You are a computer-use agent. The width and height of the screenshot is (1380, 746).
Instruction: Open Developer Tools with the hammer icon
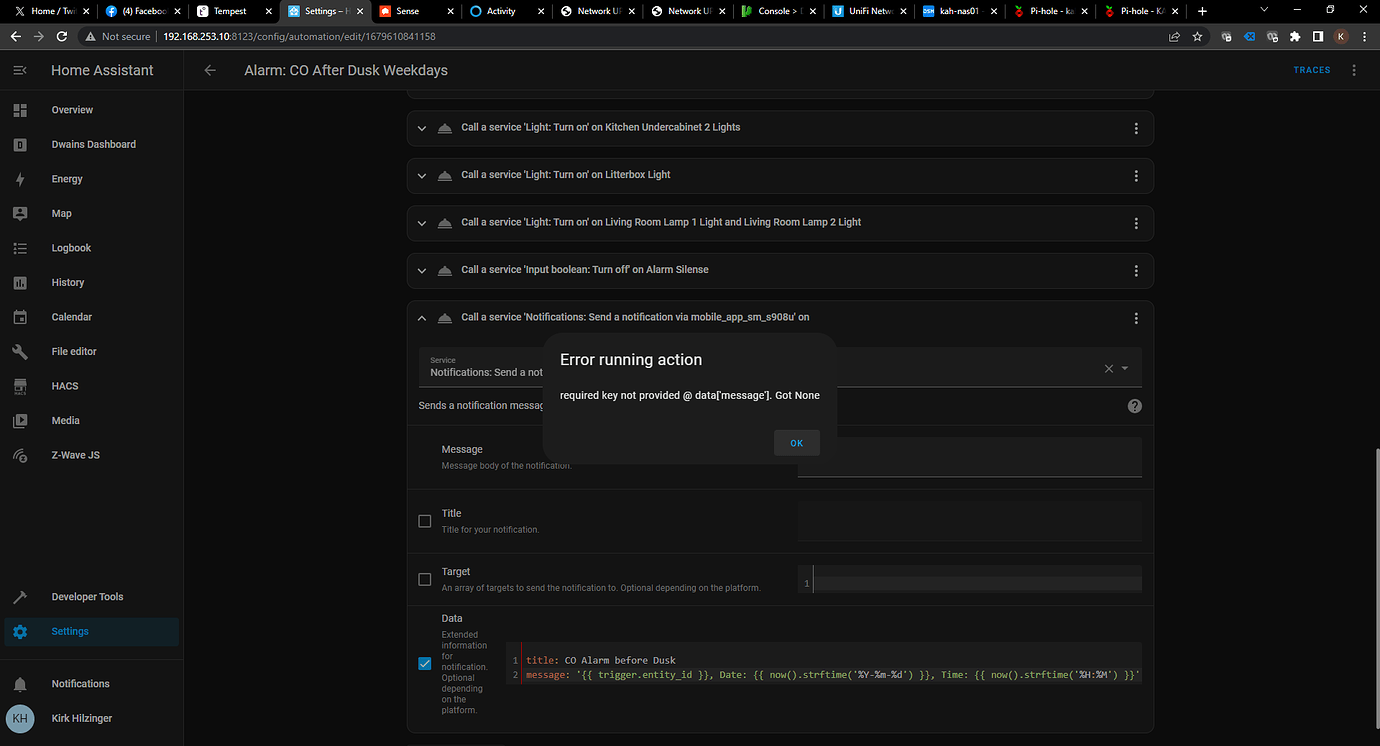pos(87,596)
